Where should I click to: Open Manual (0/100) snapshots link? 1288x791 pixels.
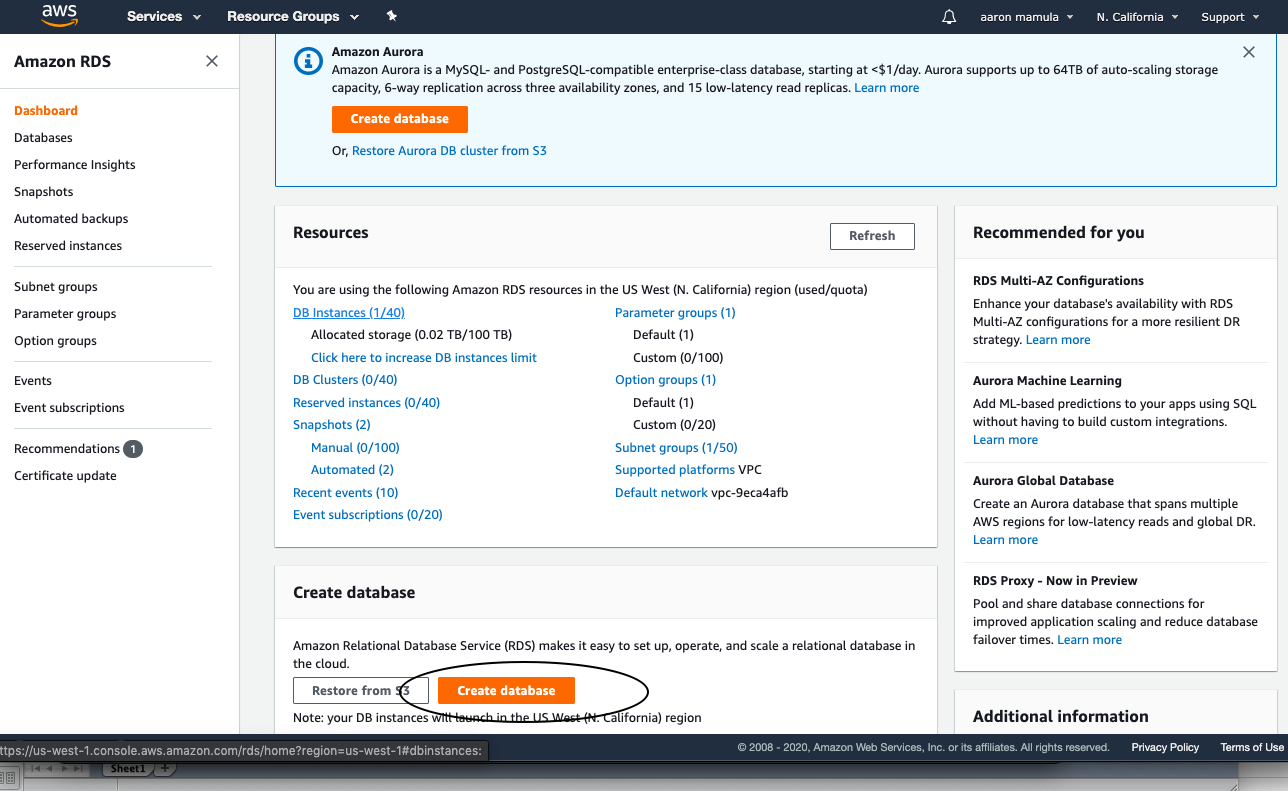[x=355, y=448]
